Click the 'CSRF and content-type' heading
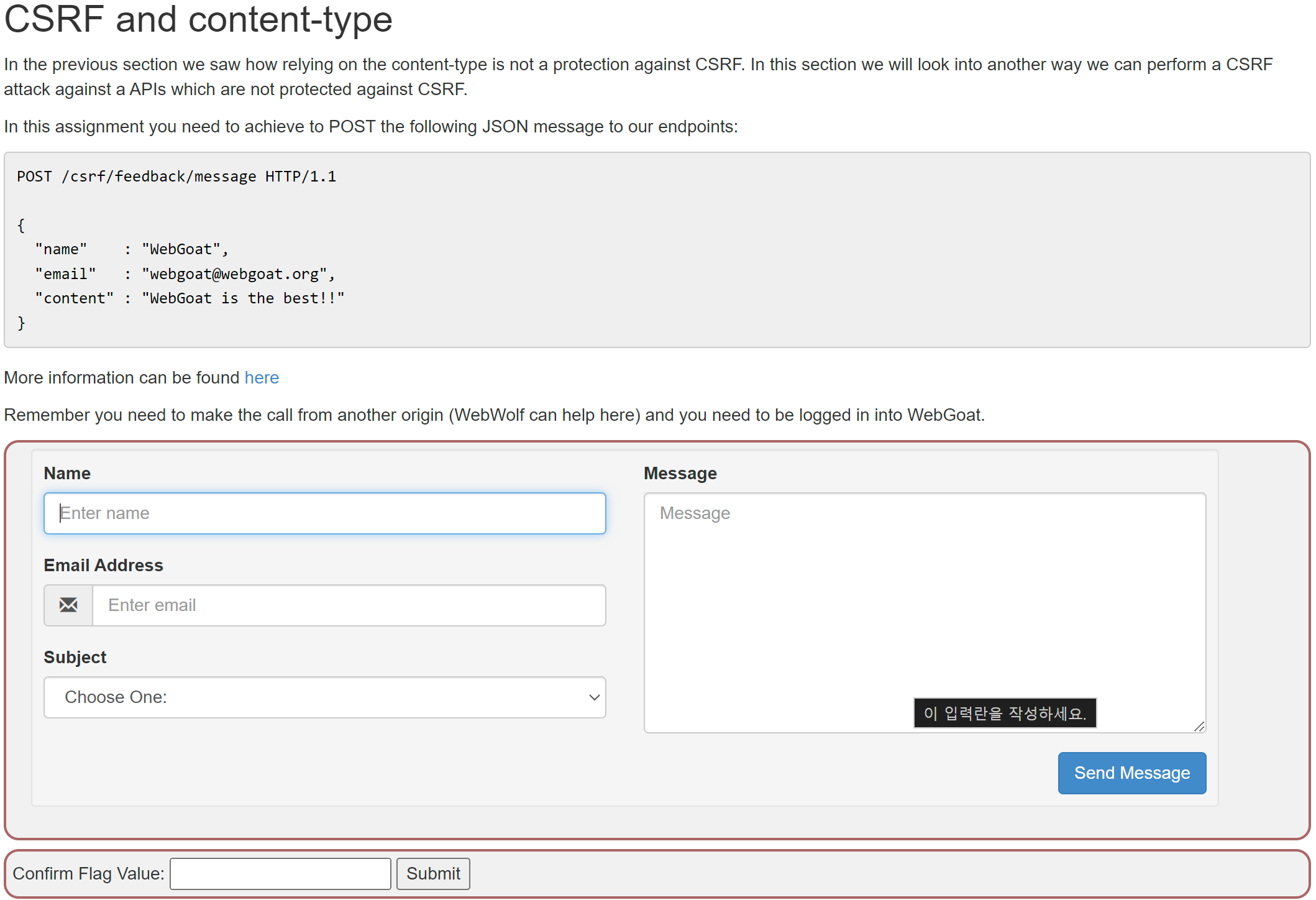The image size is (1316, 900). 198,19
